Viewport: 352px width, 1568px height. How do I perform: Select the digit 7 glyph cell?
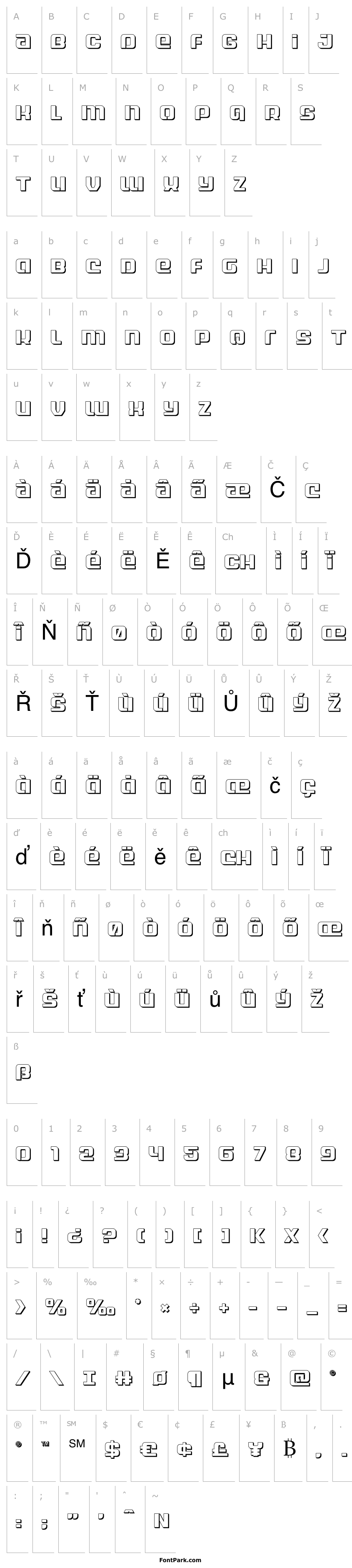[x=261, y=1151]
